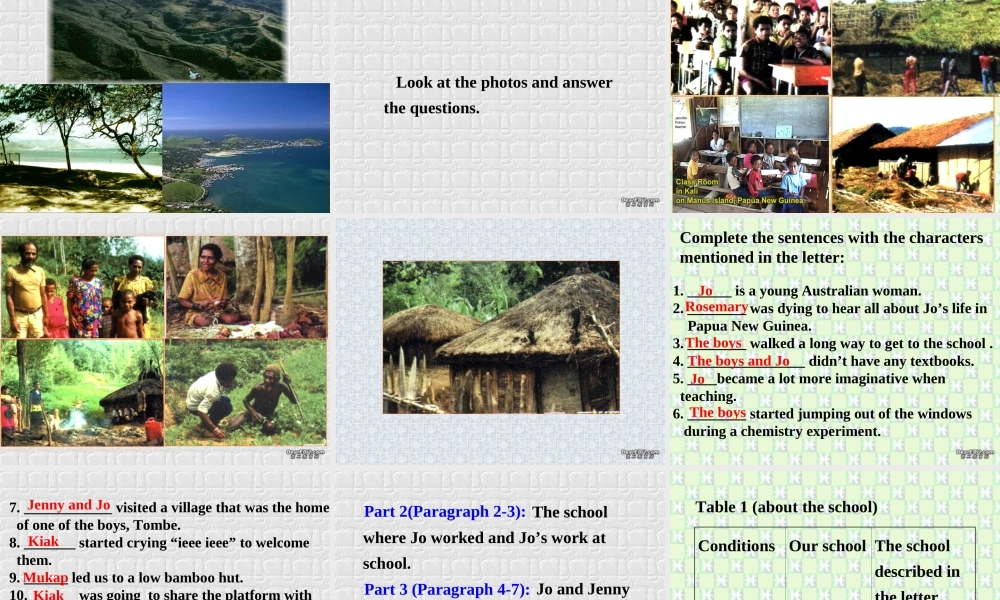Select answer 'Jo' in sentence 1

705,291
